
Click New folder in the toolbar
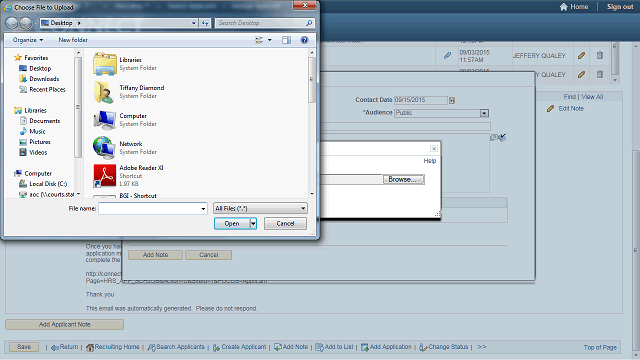(x=73, y=40)
